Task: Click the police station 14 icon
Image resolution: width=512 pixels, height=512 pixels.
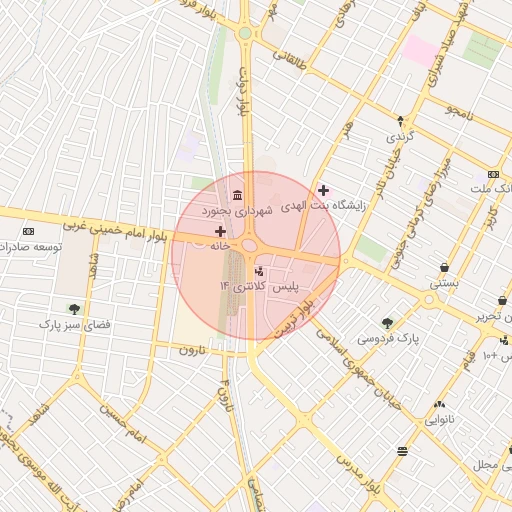Action: point(259,272)
